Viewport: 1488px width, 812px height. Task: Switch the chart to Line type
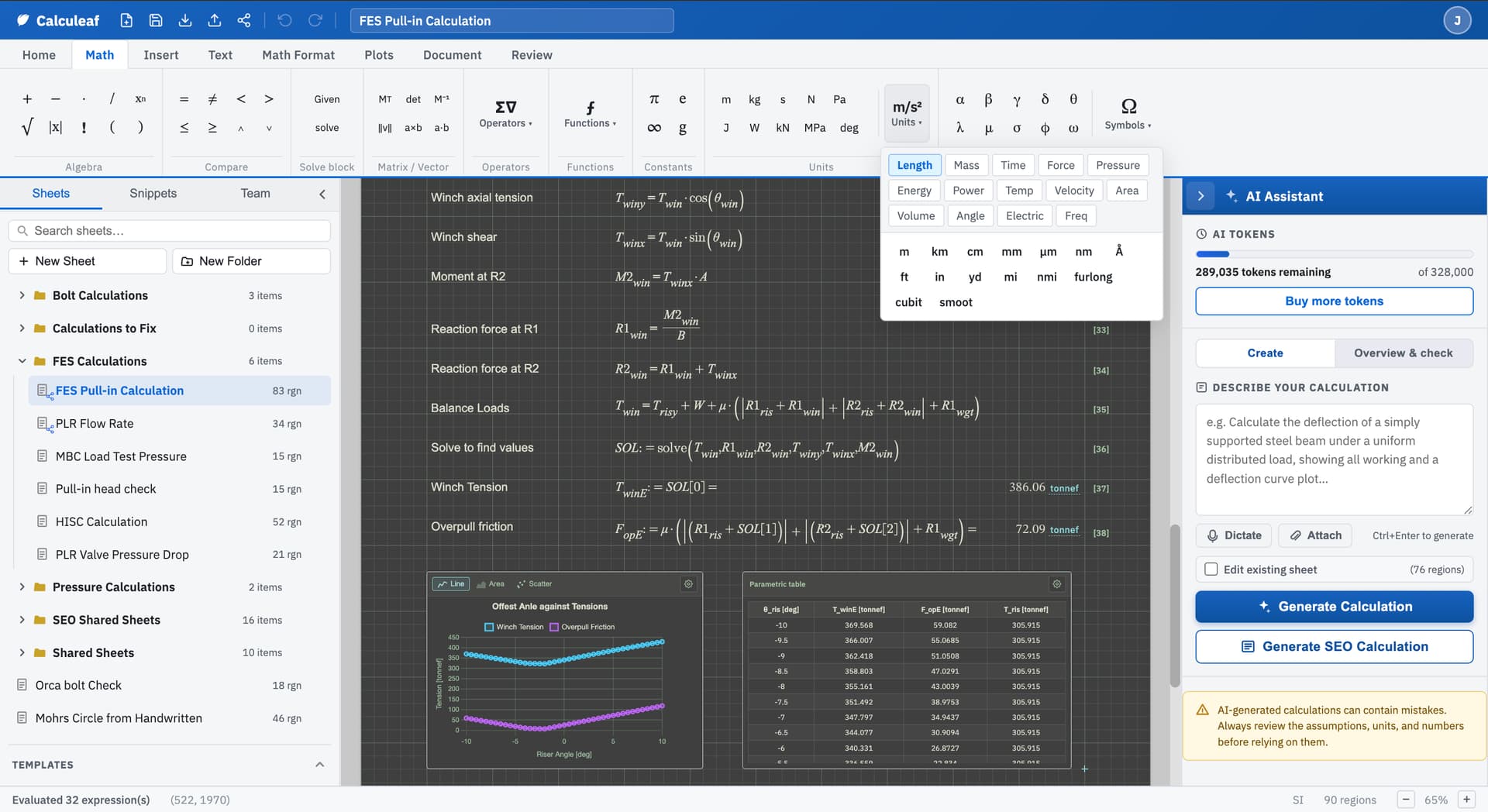(451, 584)
